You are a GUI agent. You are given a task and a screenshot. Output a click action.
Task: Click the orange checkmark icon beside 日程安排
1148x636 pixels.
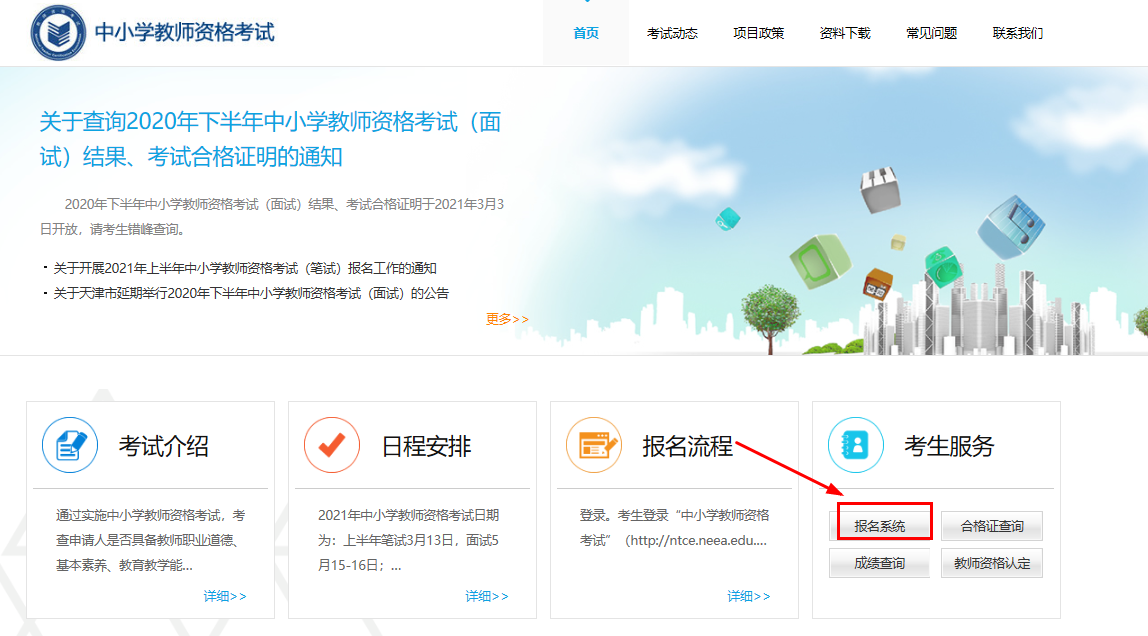pos(330,446)
